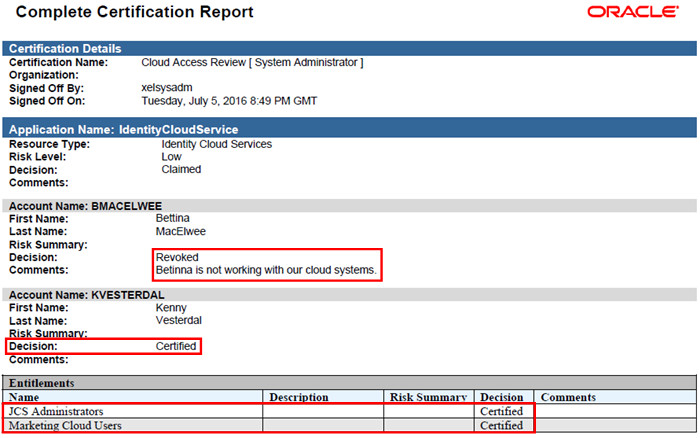
Task: Click the Oracle logo
Action: click(x=633, y=12)
